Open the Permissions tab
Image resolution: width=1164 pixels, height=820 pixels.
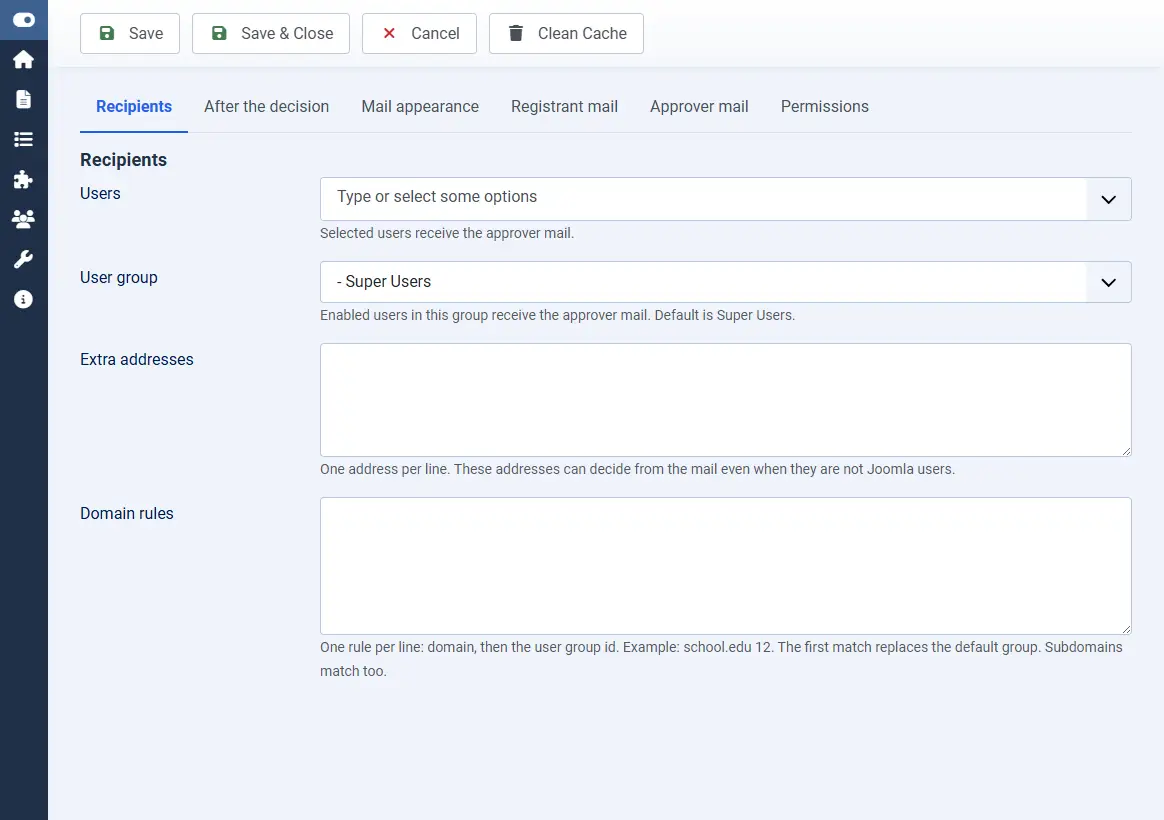click(825, 107)
